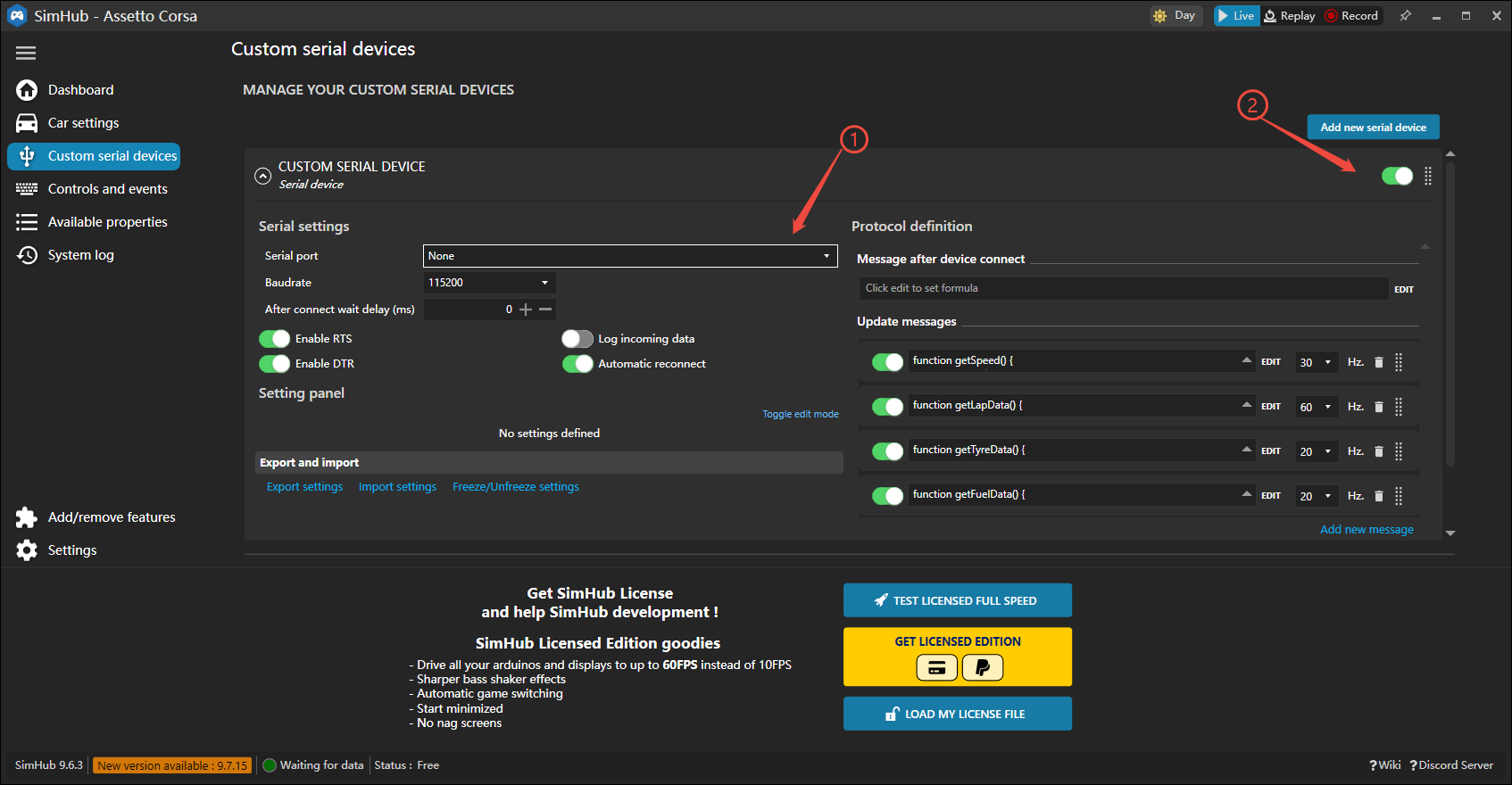This screenshot has height=785, width=1512.
Task: Delete the getSpeed update message
Action: 1379,362
